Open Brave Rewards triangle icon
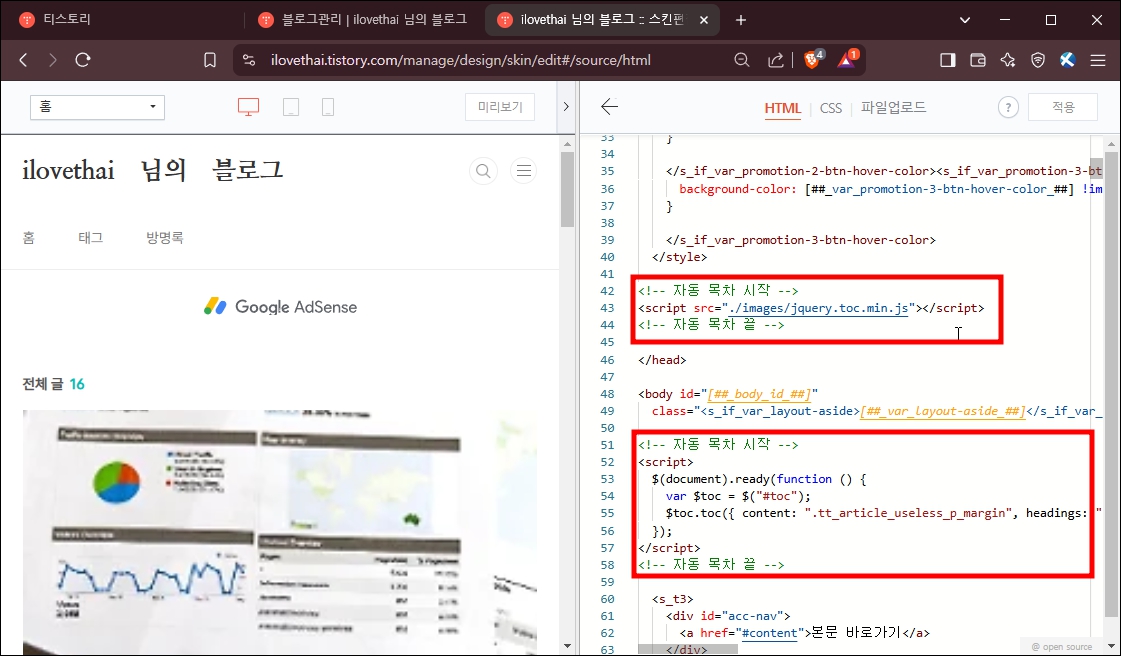 point(846,59)
